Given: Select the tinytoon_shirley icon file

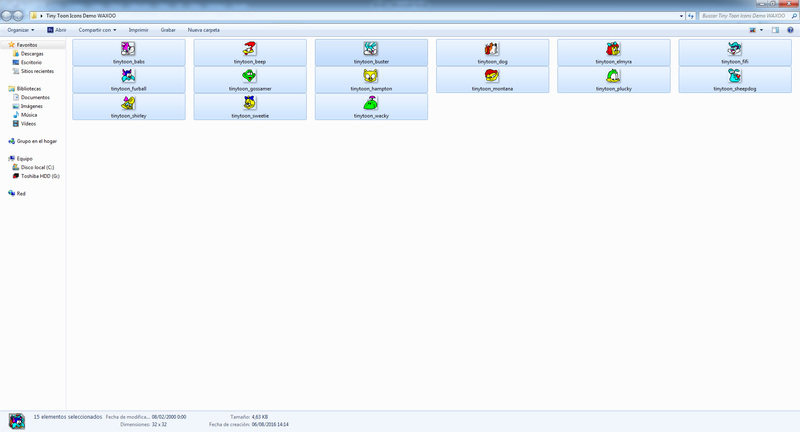Looking at the screenshot, I should [x=129, y=107].
